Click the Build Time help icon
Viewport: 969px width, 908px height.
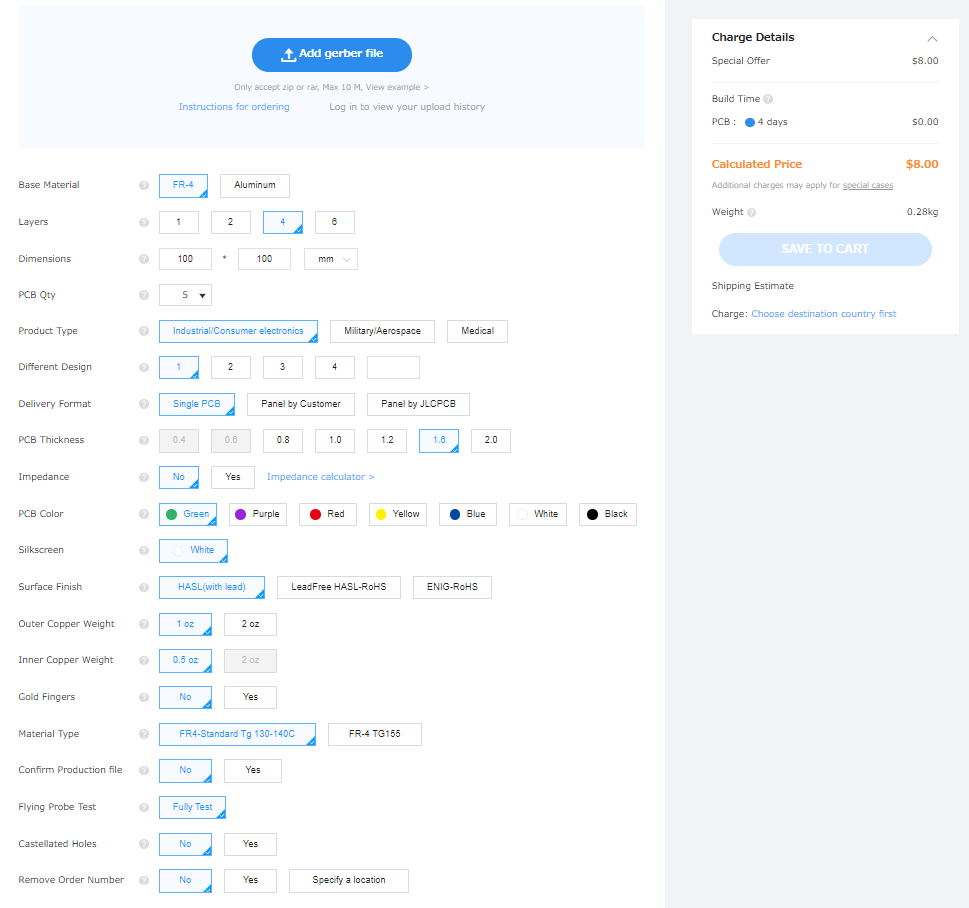pyautogui.click(x=768, y=99)
